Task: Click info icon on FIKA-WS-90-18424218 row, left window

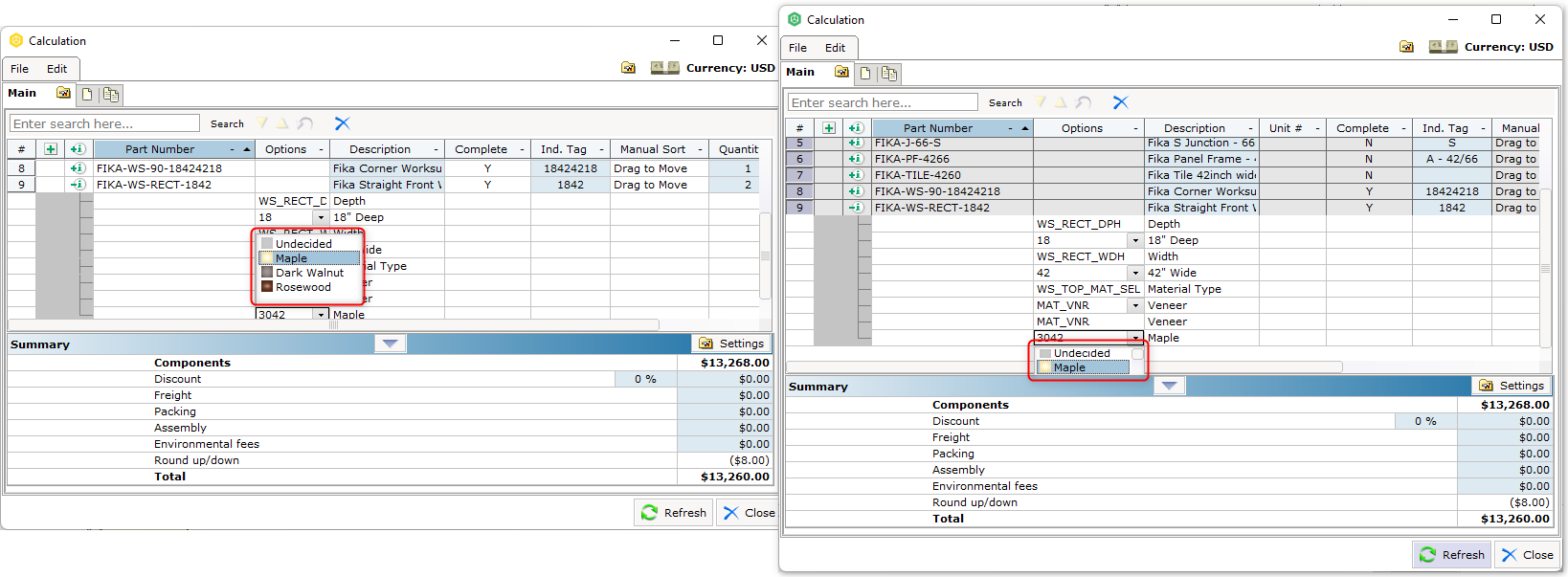Action: tap(78, 168)
